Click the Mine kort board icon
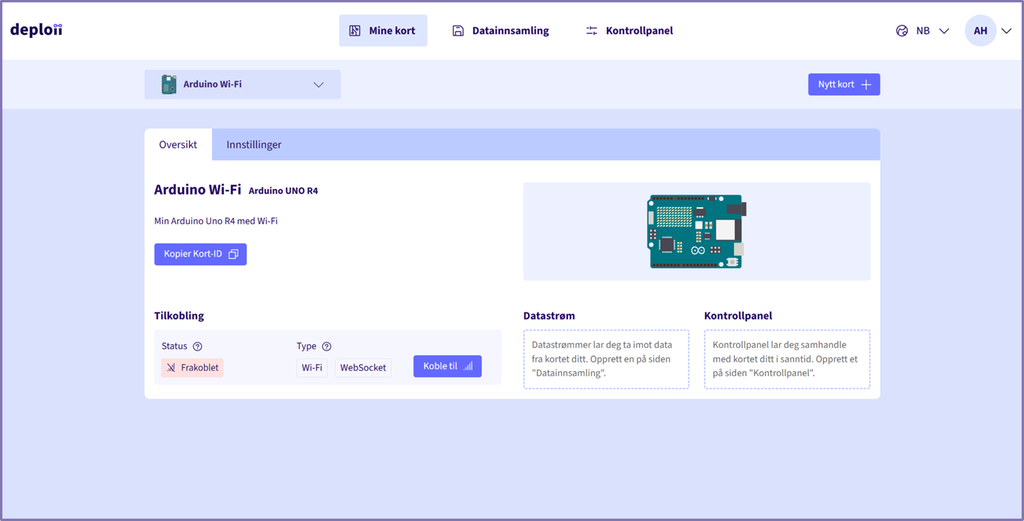Viewport: 1024px width, 521px height. 355,31
